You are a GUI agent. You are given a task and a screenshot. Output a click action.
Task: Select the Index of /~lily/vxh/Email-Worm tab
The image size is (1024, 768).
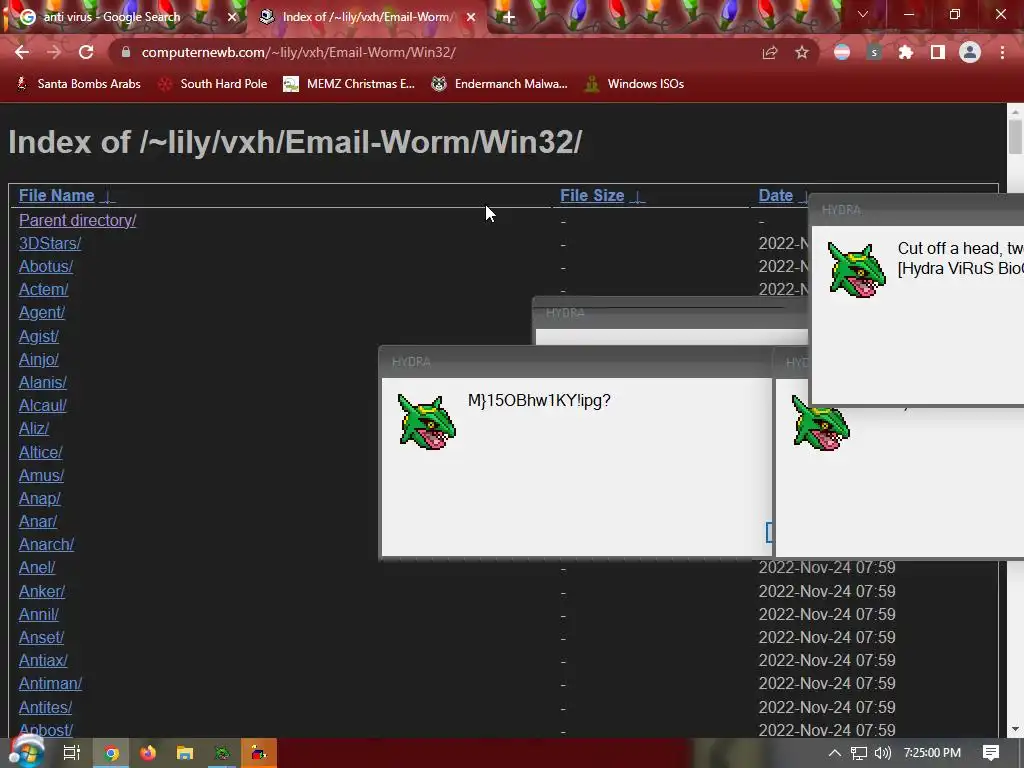[366, 17]
